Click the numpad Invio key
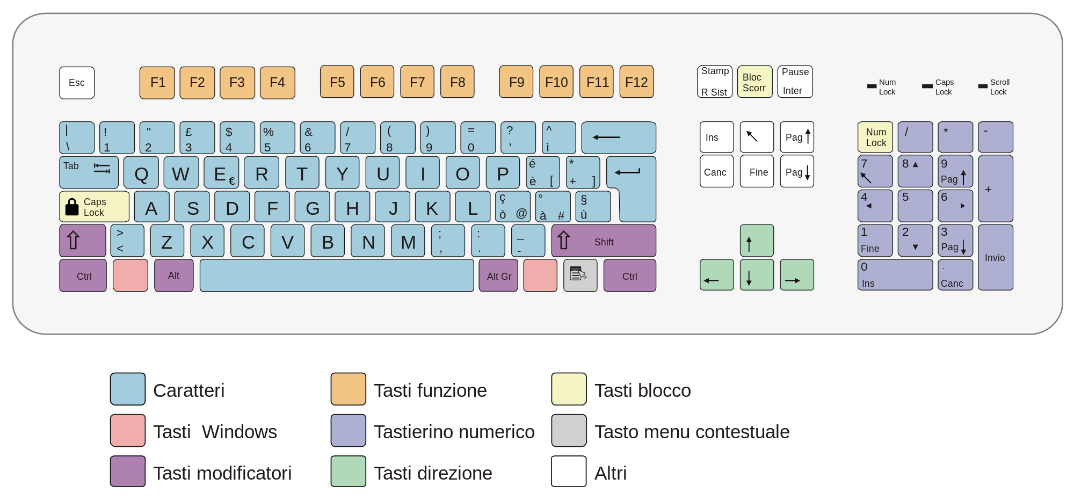The height and width of the screenshot is (500, 1074). coord(995,258)
